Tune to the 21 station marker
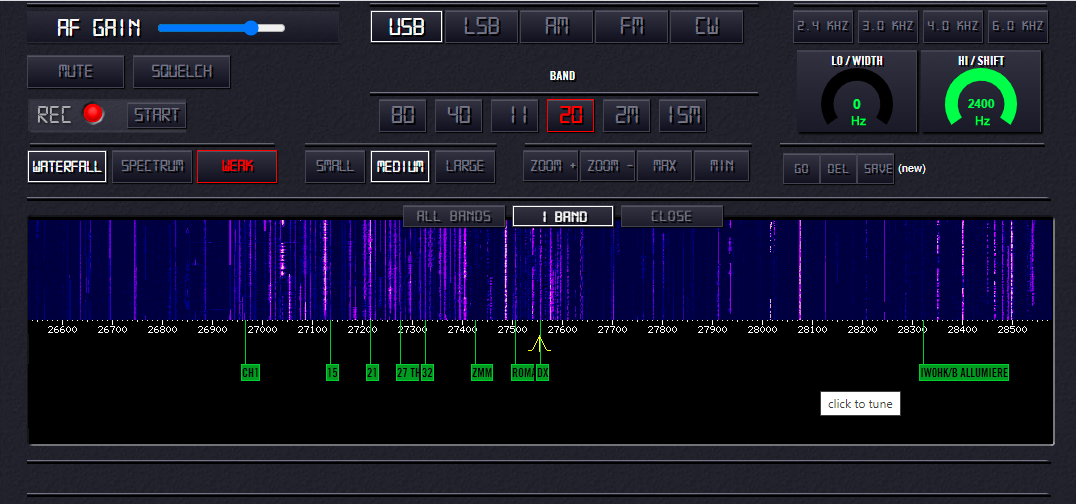The width and height of the screenshot is (1076, 504). click(372, 373)
